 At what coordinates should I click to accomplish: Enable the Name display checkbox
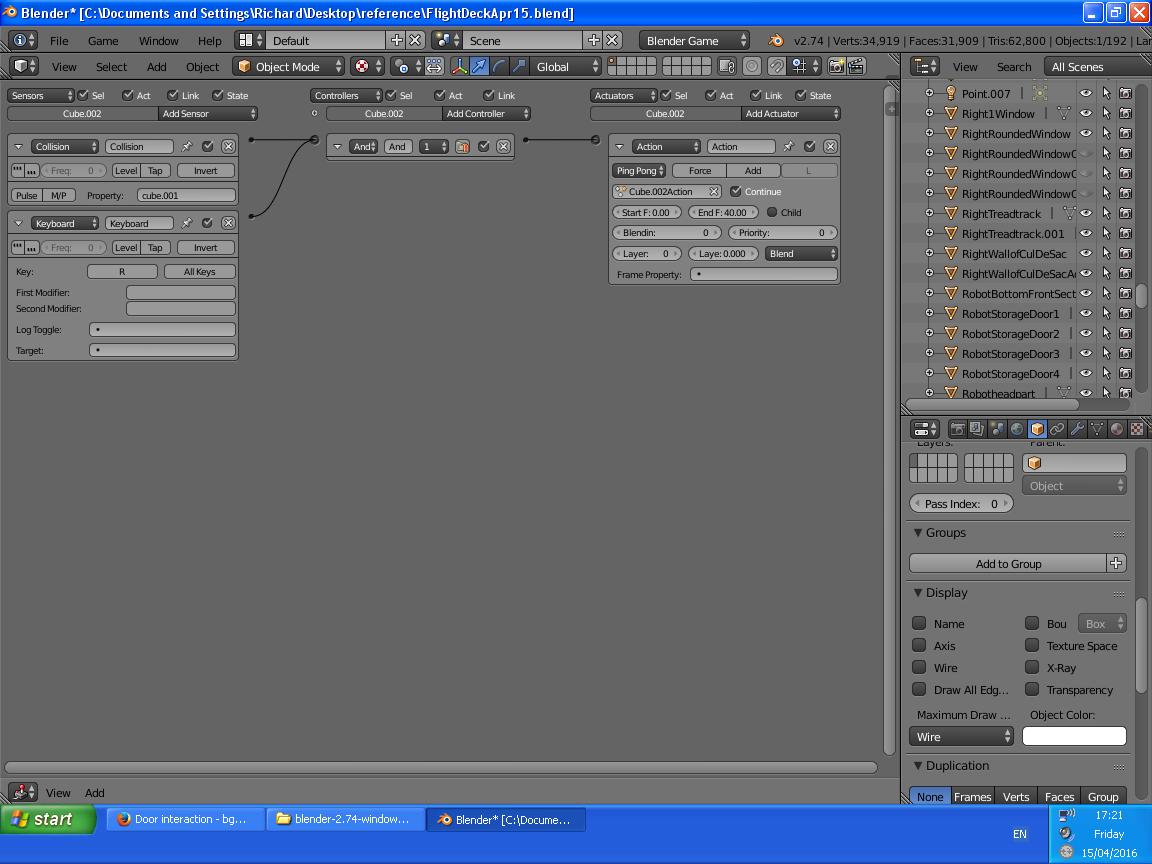pos(918,623)
